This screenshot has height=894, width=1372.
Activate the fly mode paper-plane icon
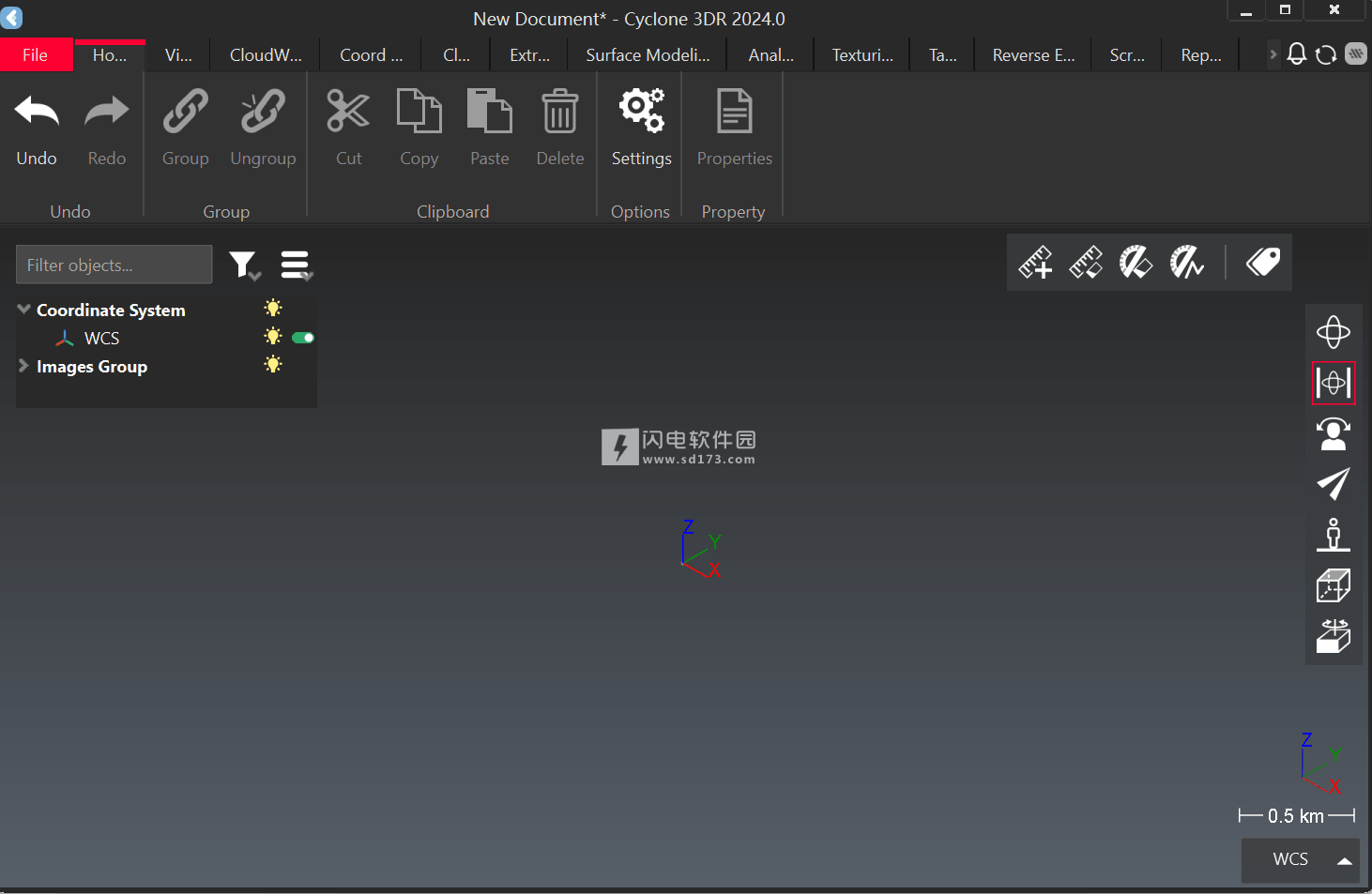click(1334, 484)
